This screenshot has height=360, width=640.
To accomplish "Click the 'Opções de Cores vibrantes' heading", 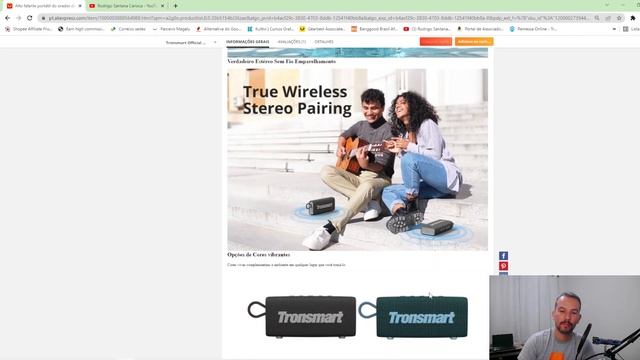I will click(x=259, y=254).
